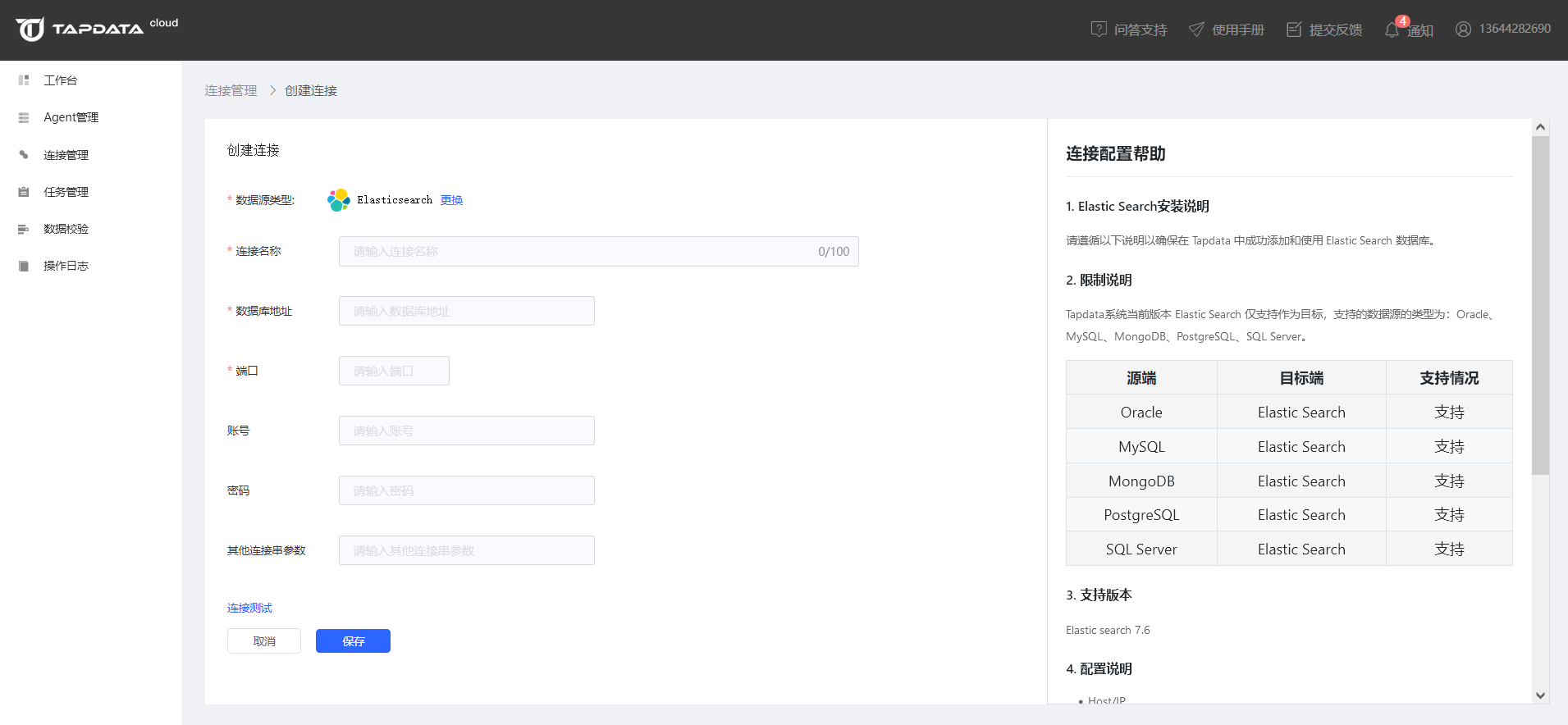Click the 连接测试 link

click(249, 608)
